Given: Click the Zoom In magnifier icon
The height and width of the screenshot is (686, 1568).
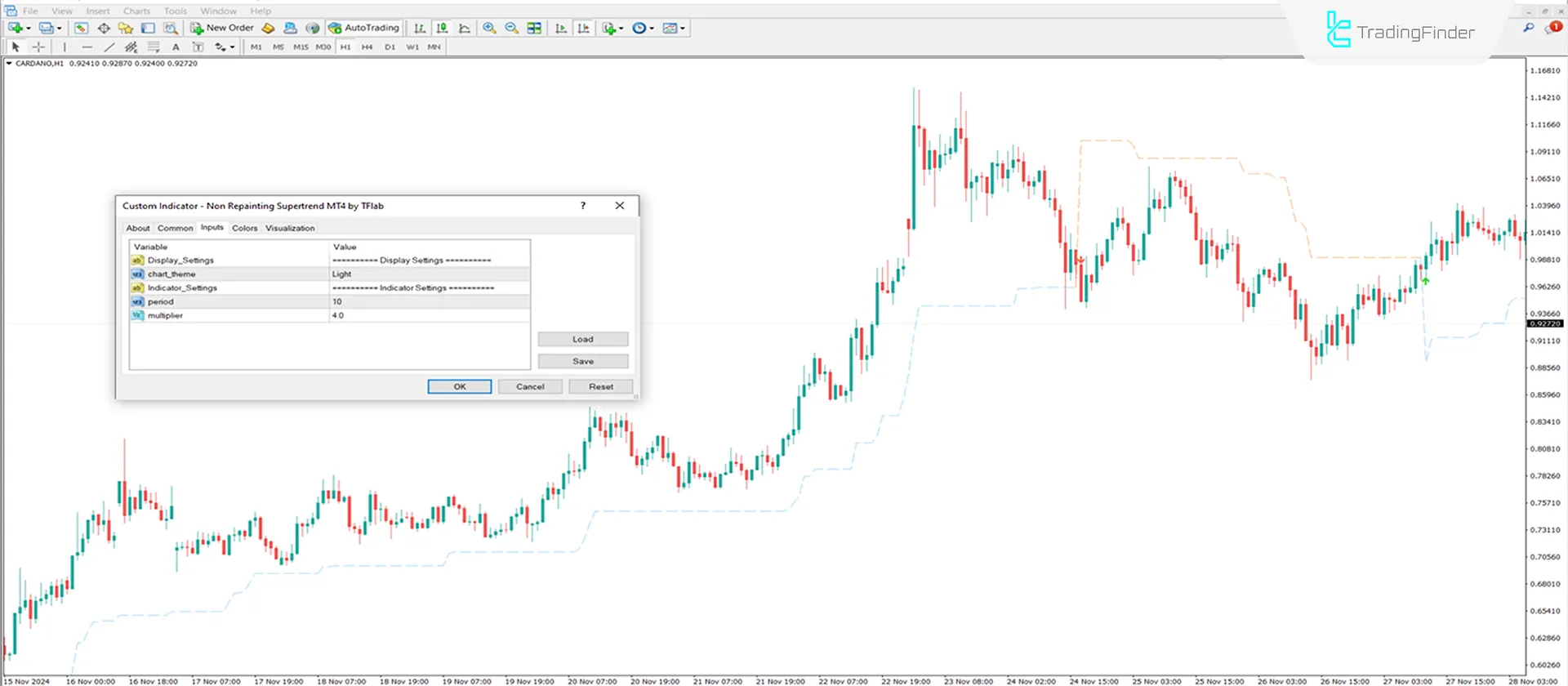Looking at the screenshot, I should (489, 28).
